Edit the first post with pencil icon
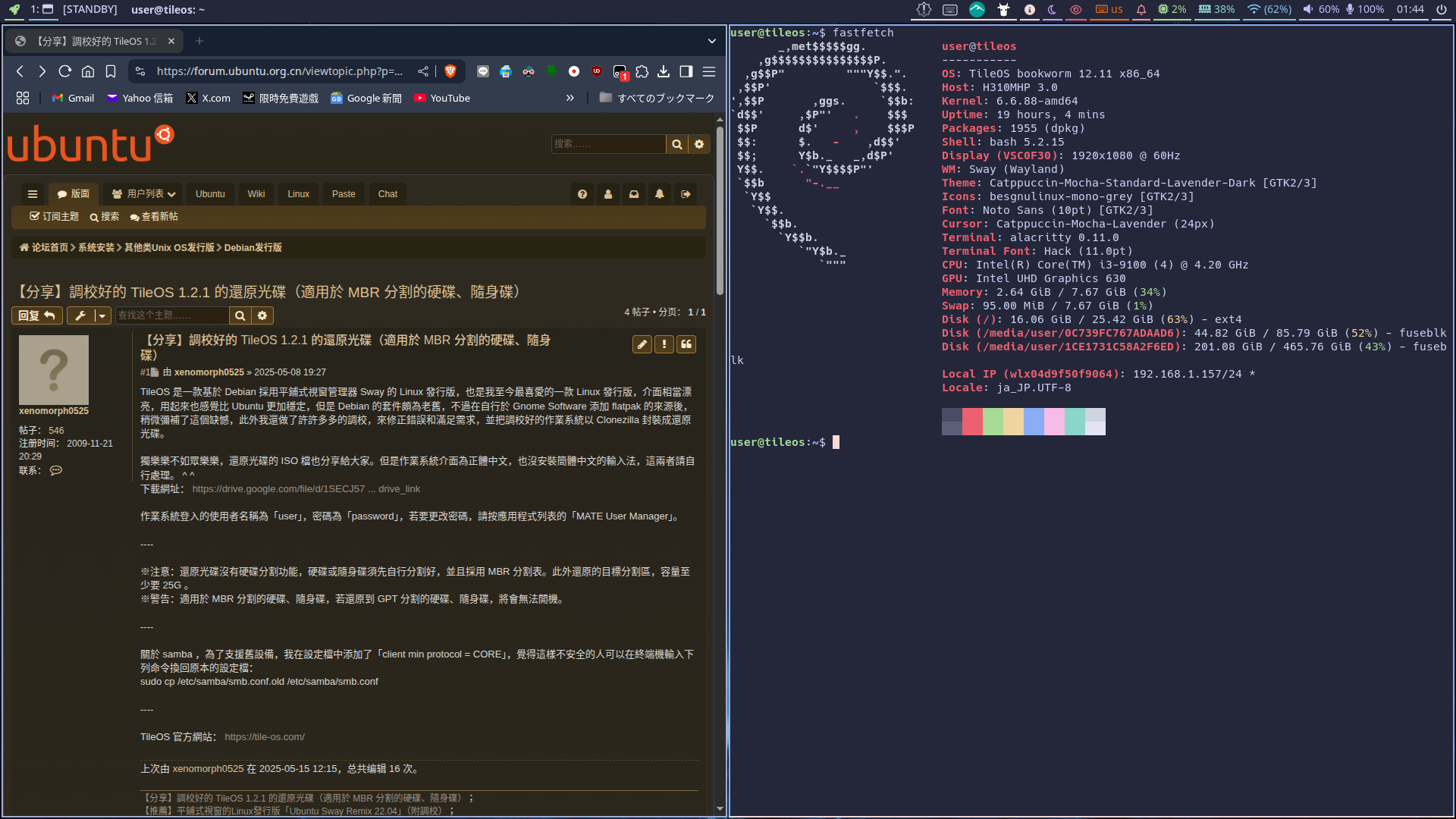1456x819 pixels. [x=642, y=344]
